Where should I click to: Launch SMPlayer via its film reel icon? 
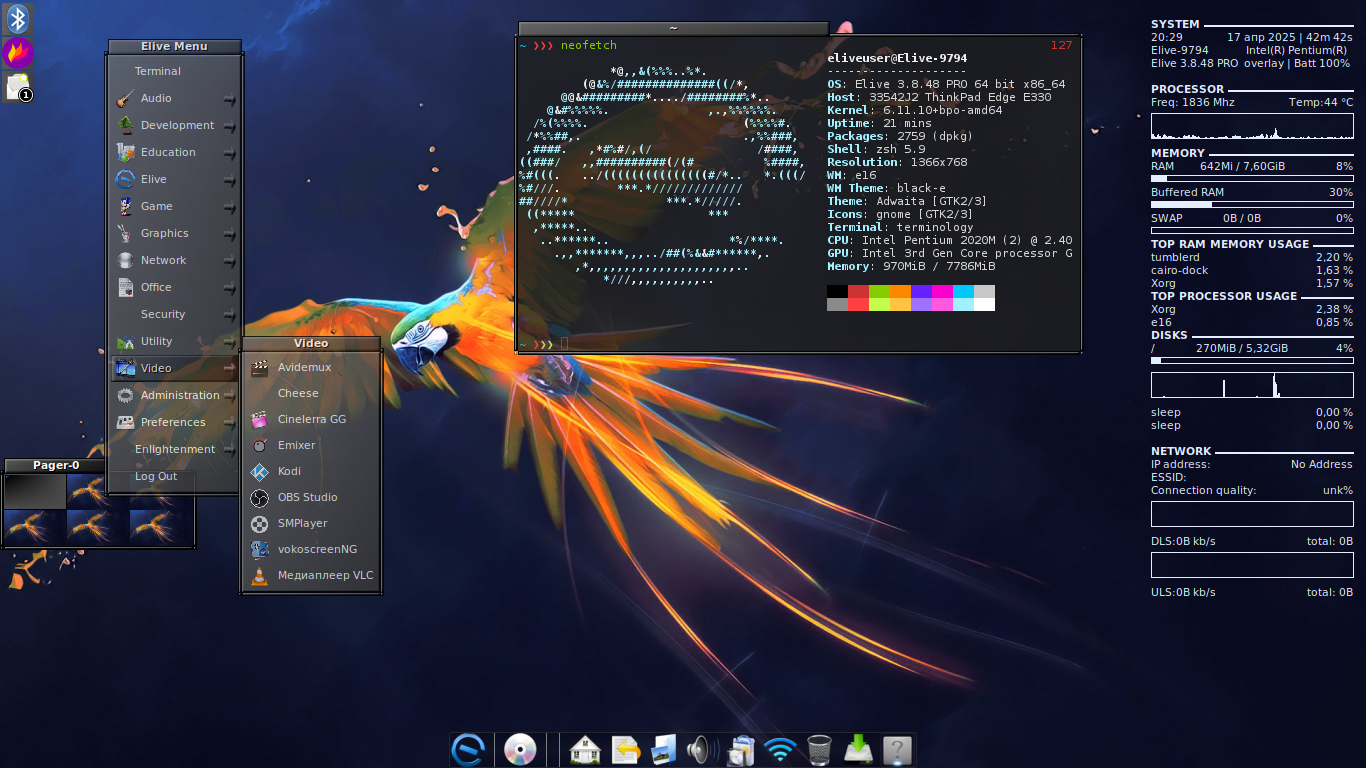coord(259,523)
